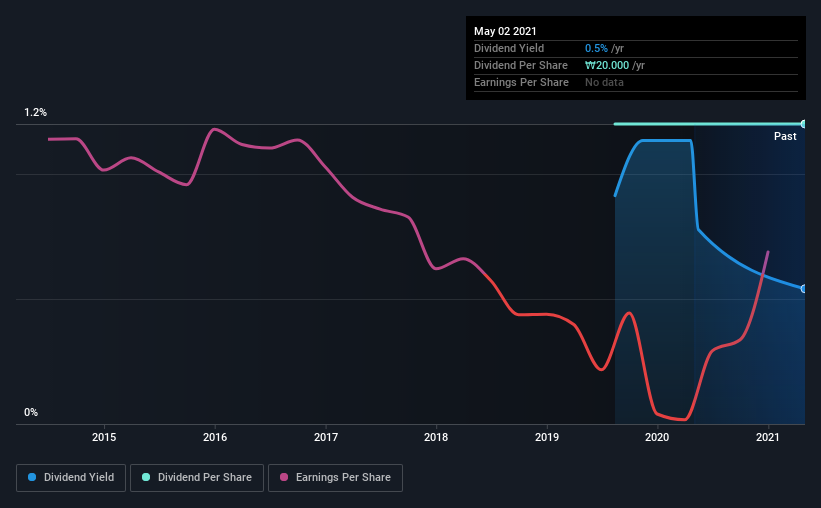Screen dimensions: 821x508
Task: Click the blue endpoint marker of the yield line
Action: coord(803,289)
